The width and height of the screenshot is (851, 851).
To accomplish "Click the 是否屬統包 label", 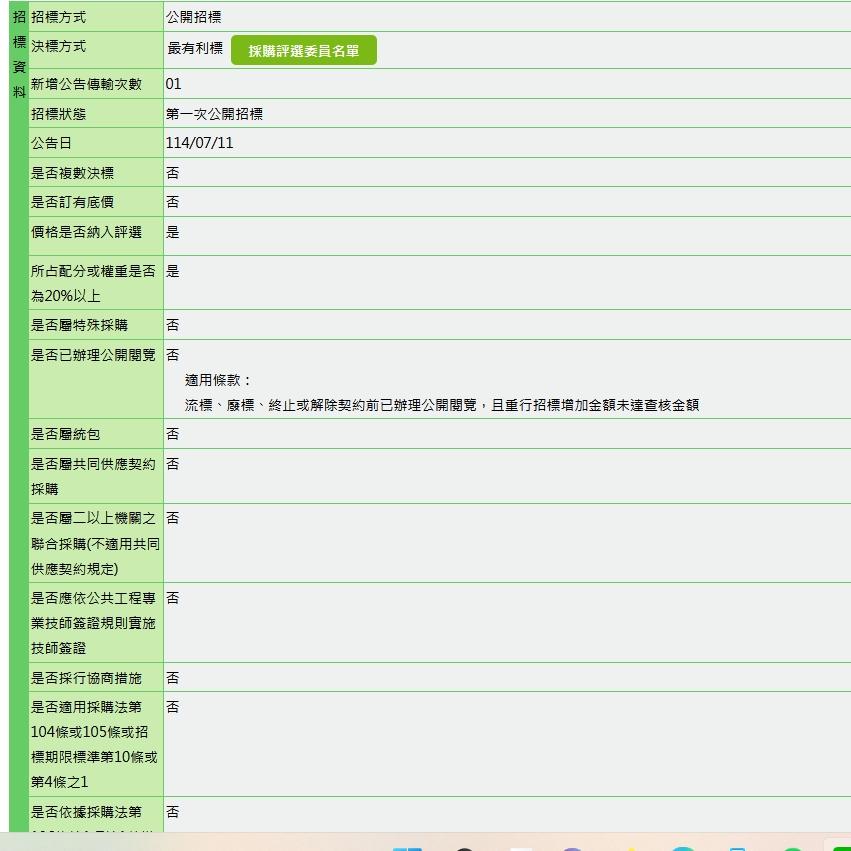I will pos(66,434).
